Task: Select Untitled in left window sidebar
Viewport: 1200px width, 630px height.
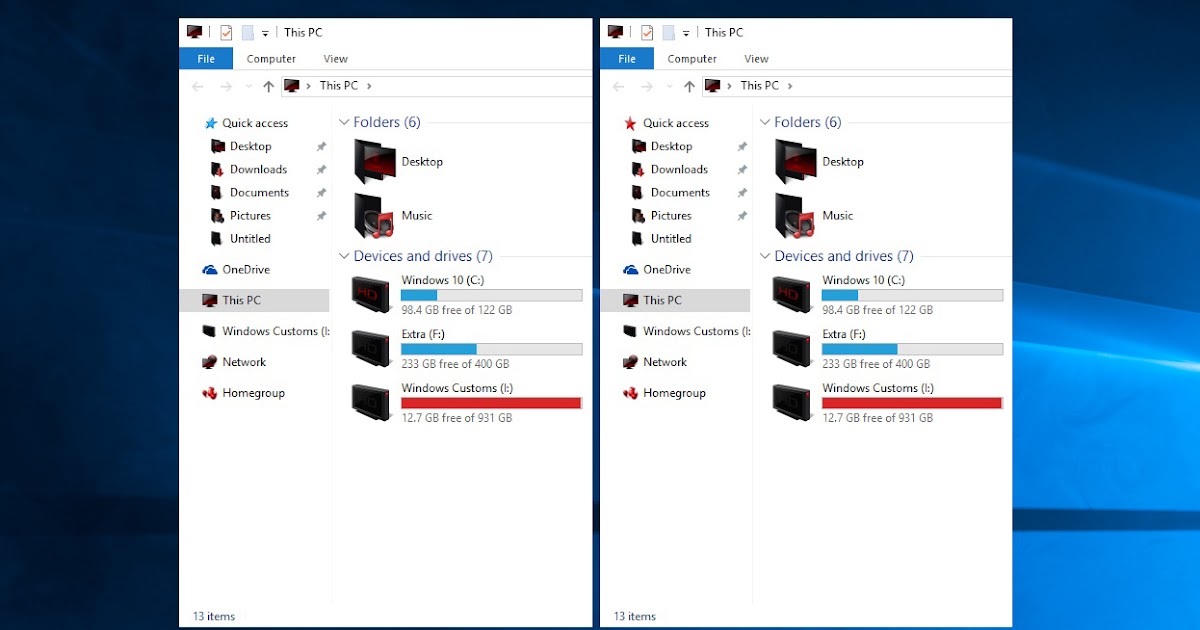Action: (250, 239)
